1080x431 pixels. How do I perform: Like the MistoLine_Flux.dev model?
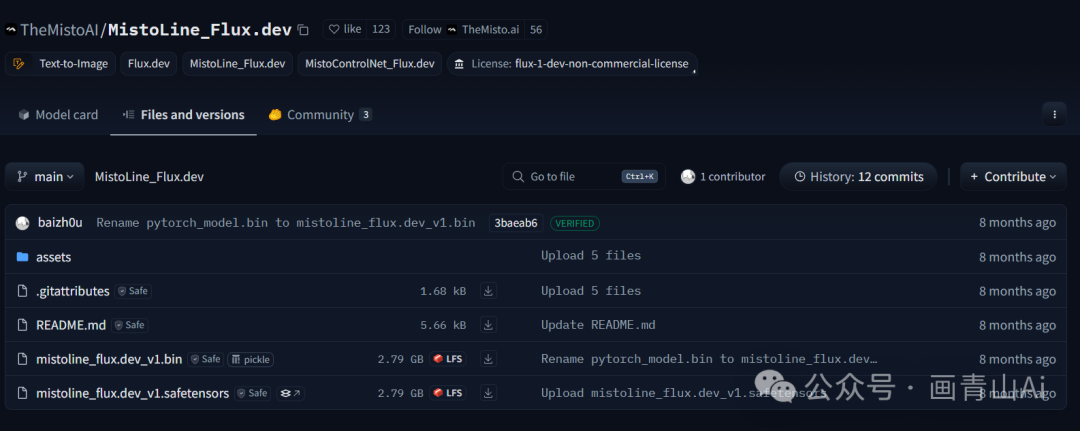click(345, 29)
